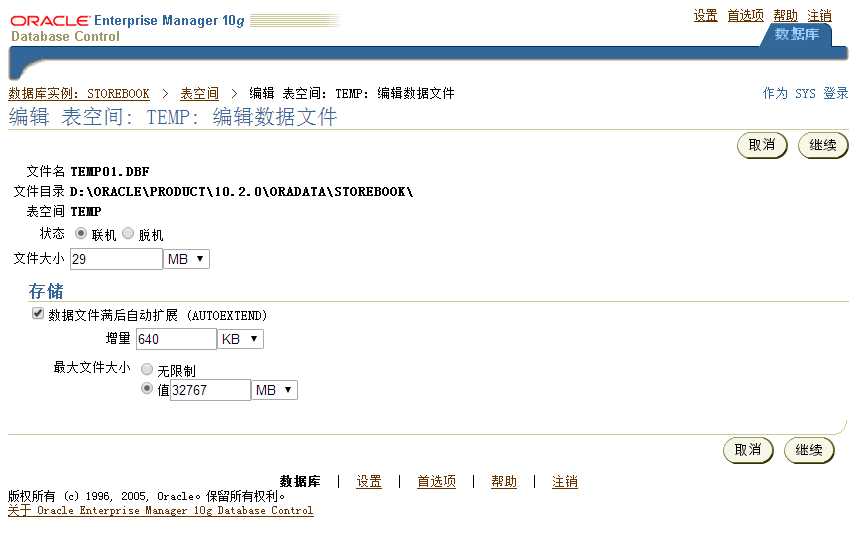Click the 增量 input field showing 640
857x540 pixels.
pyautogui.click(x=176, y=339)
